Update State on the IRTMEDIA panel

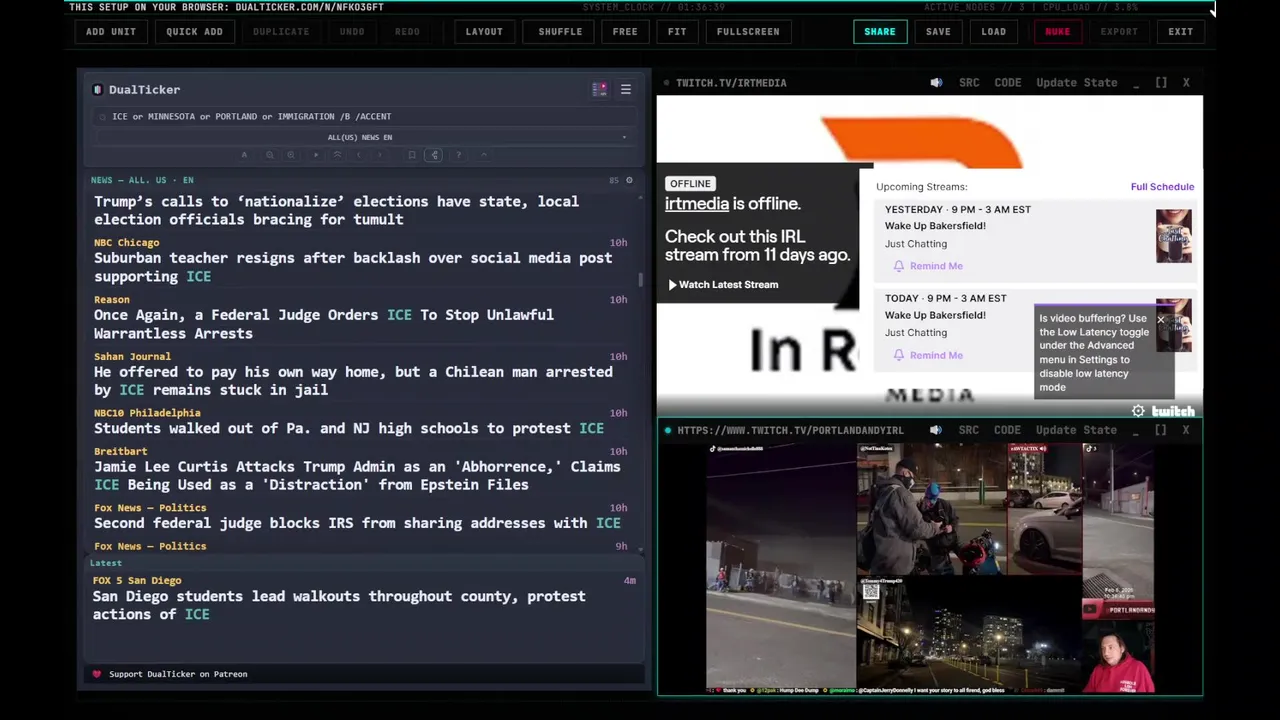(1077, 83)
